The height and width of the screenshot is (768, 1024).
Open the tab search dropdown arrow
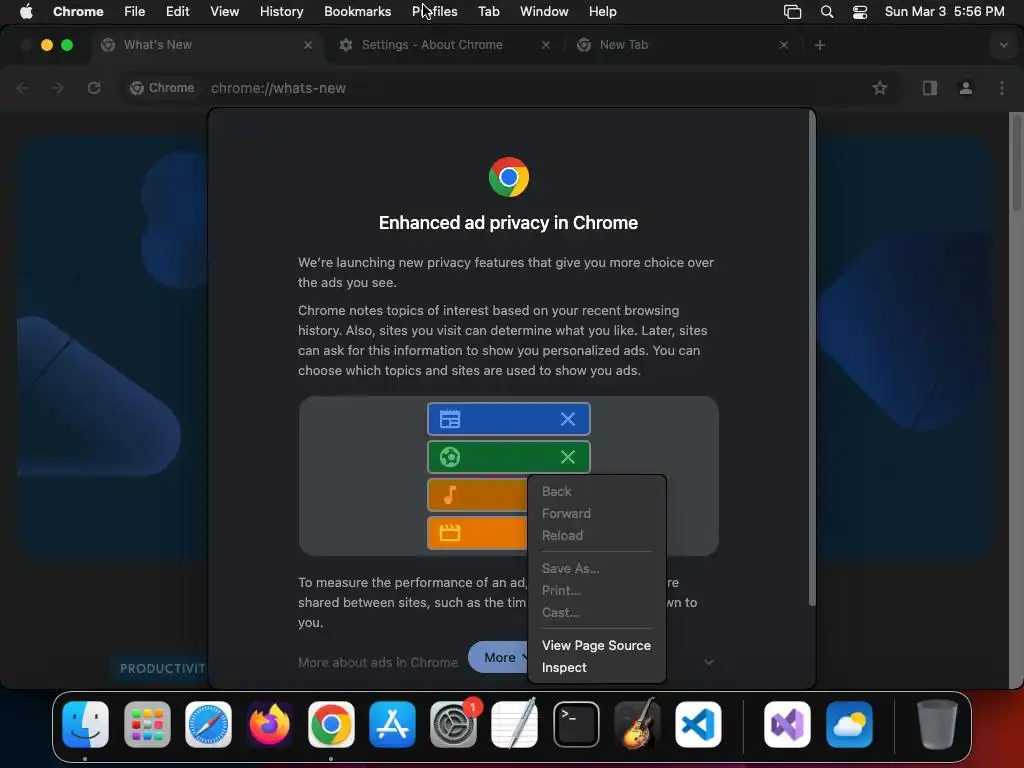pyautogui.click(x=1004, y=45)
